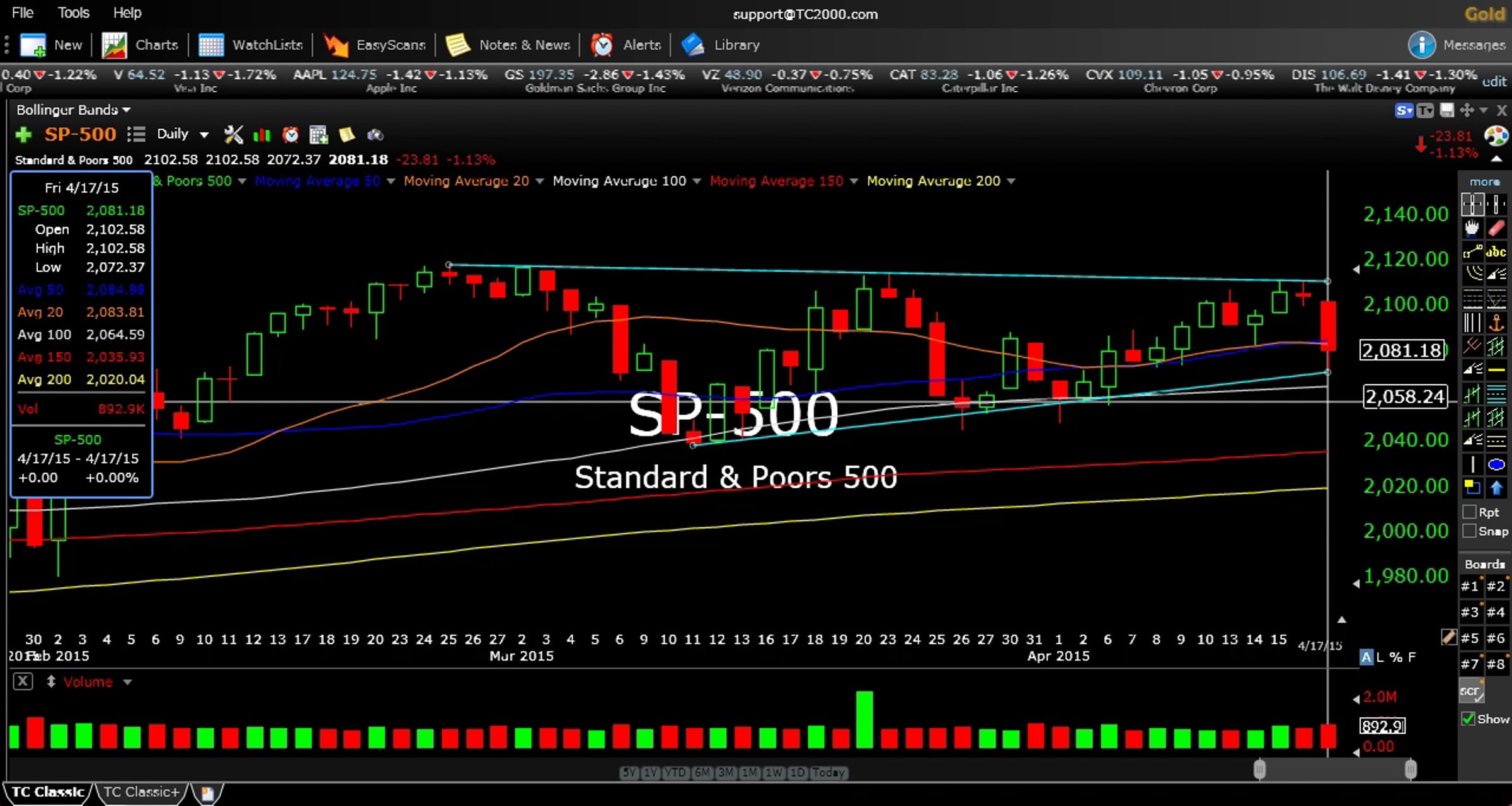Close the Volume pane
1512x806 pixels.
click(23, 681)
